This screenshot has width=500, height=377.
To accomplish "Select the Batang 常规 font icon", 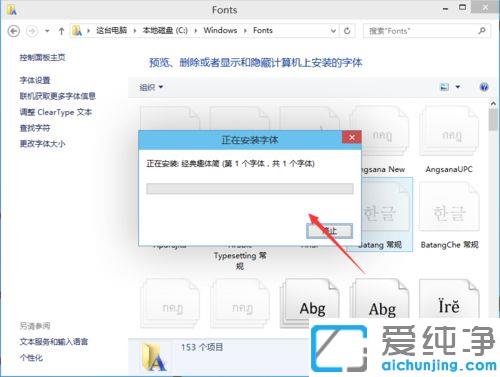I will point(387,207).
